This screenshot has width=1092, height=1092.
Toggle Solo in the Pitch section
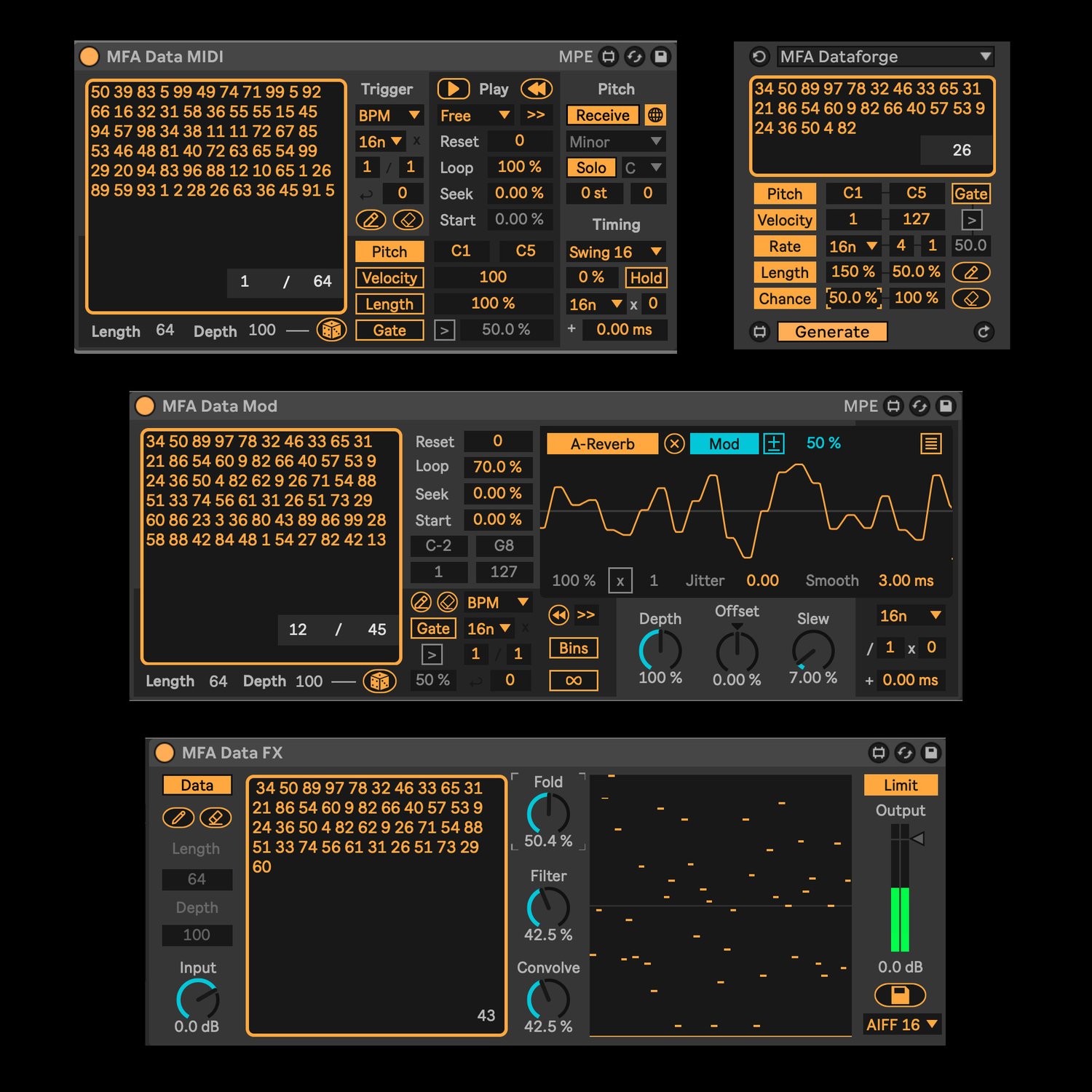[x=590, y=167]
